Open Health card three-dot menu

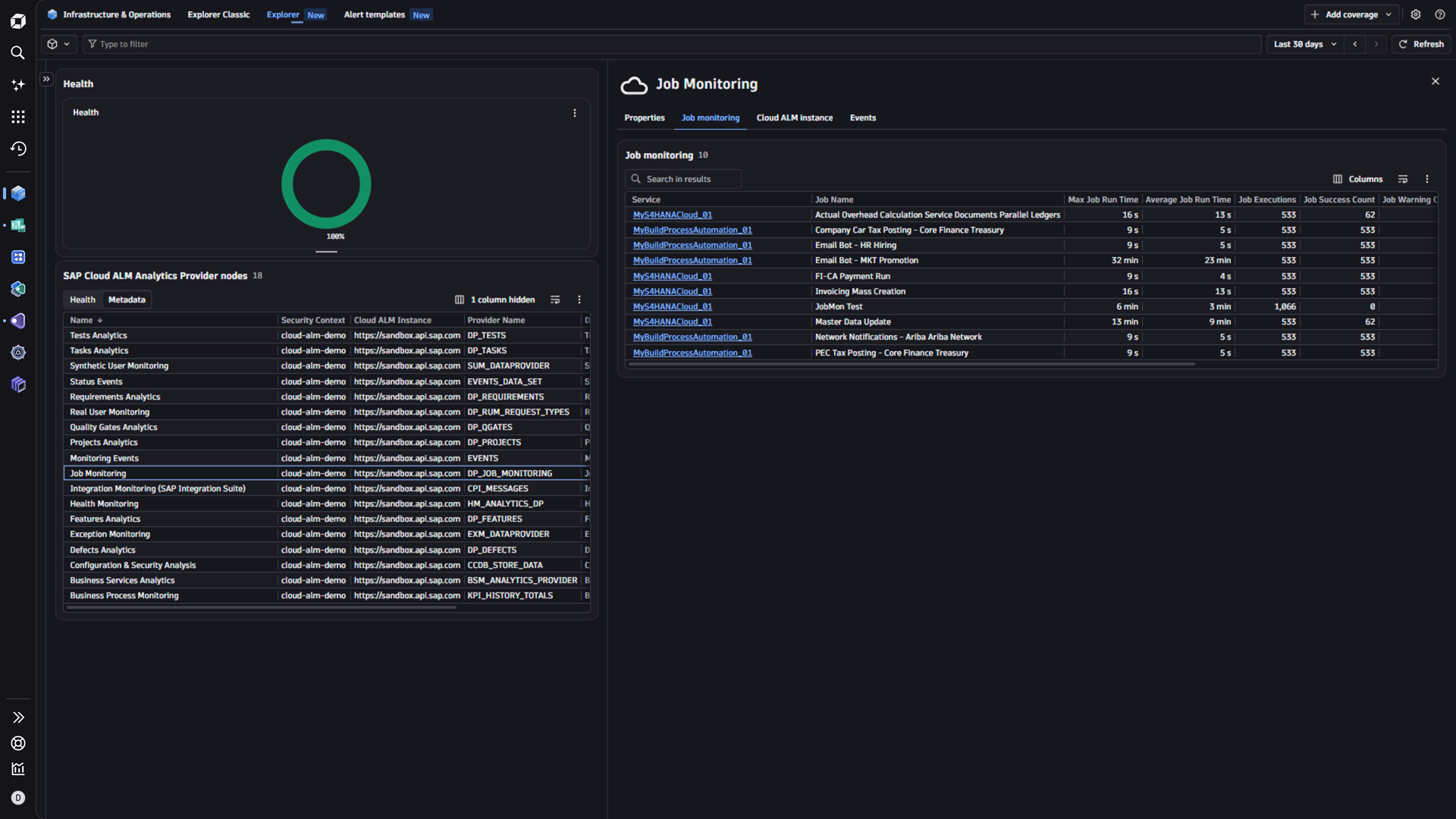(x=575, y=113)
